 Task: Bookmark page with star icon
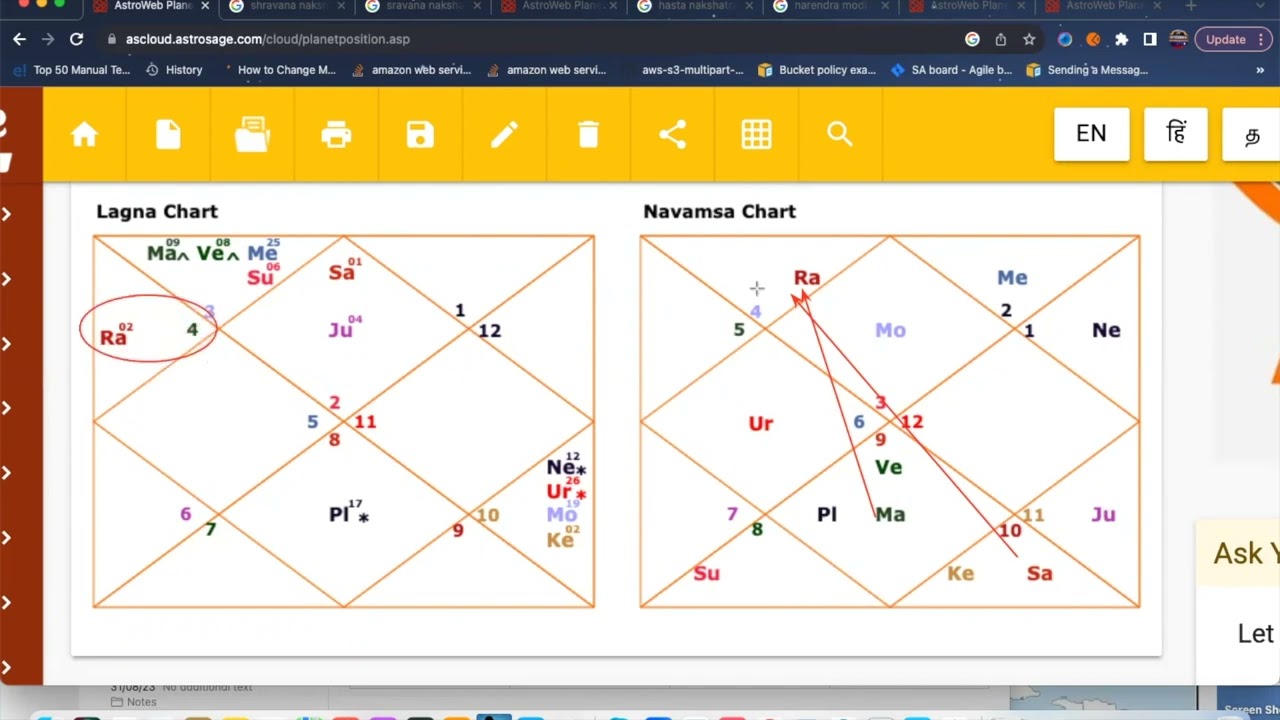click(1029, 39)
